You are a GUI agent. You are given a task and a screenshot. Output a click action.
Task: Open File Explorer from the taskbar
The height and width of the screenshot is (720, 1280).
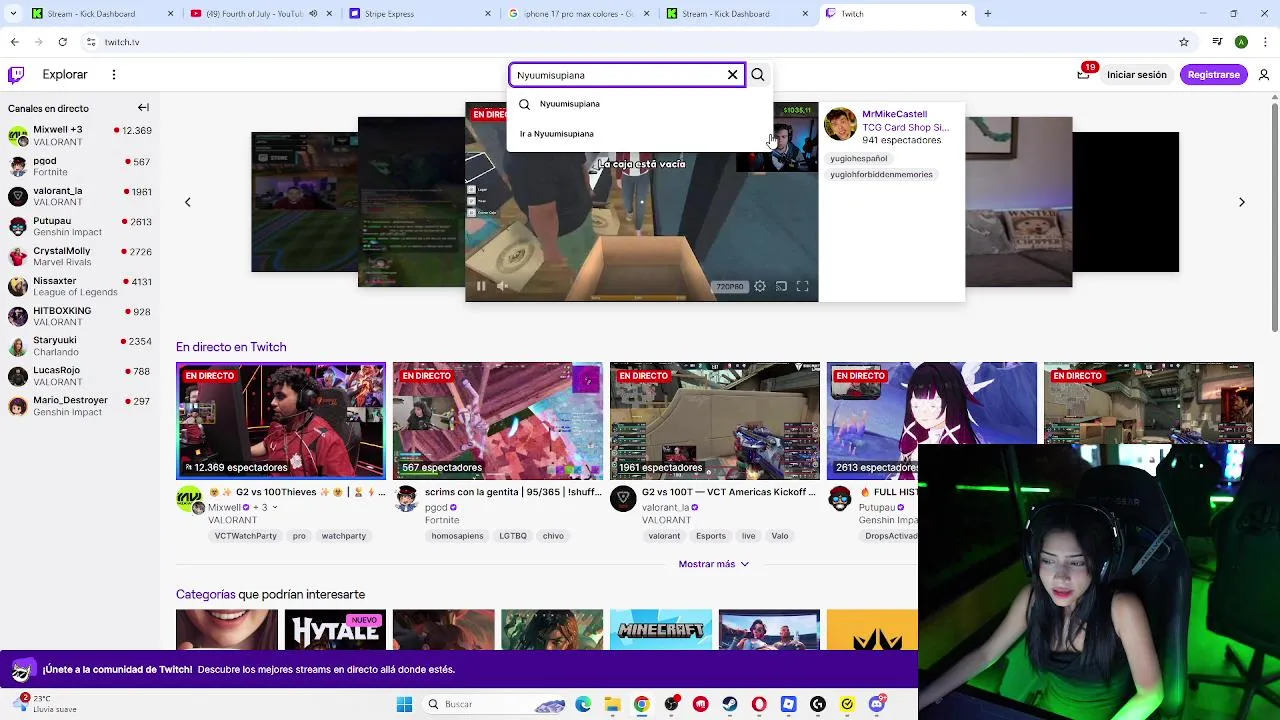(x=612, y=704)
